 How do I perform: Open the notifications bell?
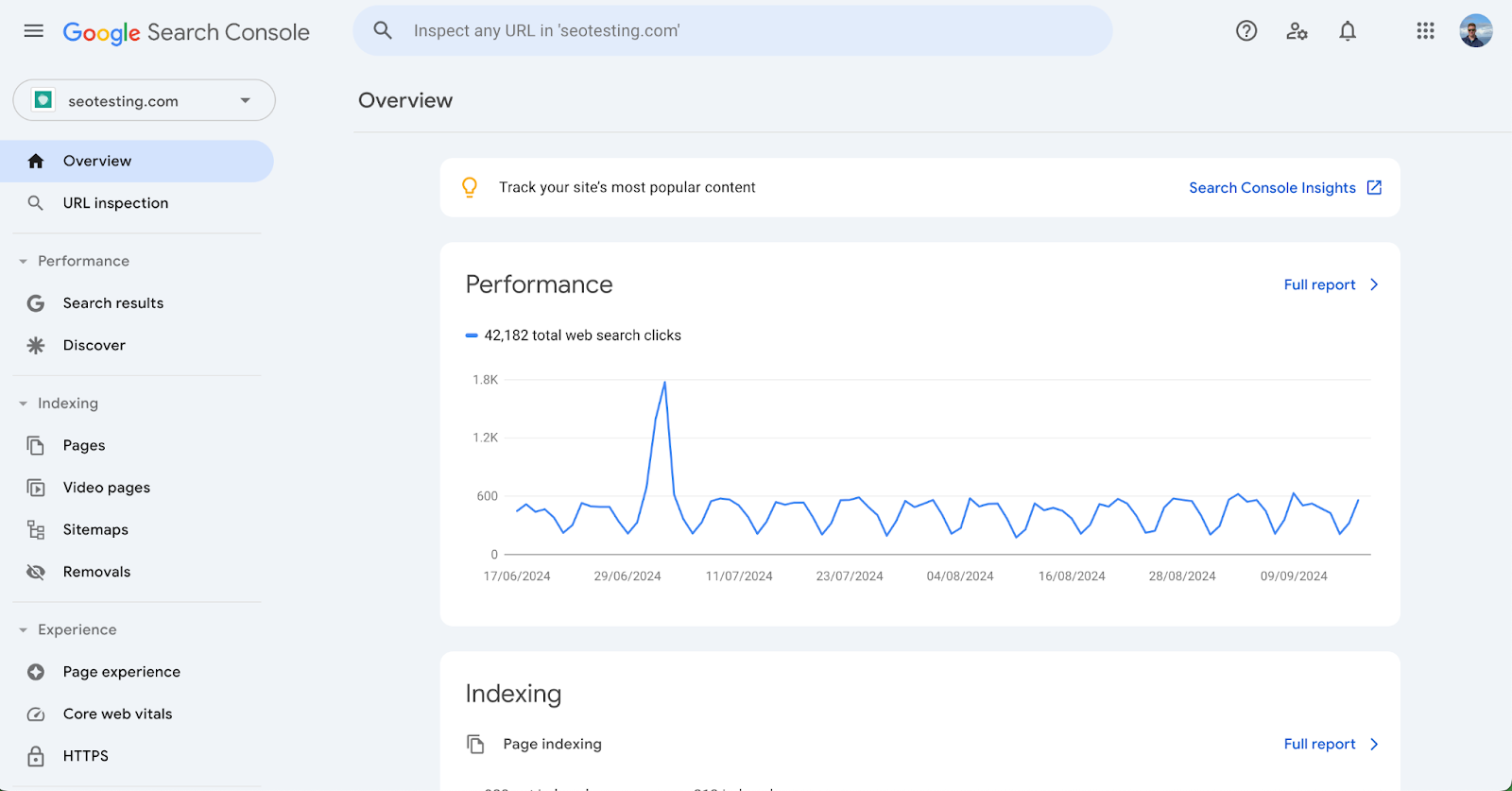pos(1348,31)
